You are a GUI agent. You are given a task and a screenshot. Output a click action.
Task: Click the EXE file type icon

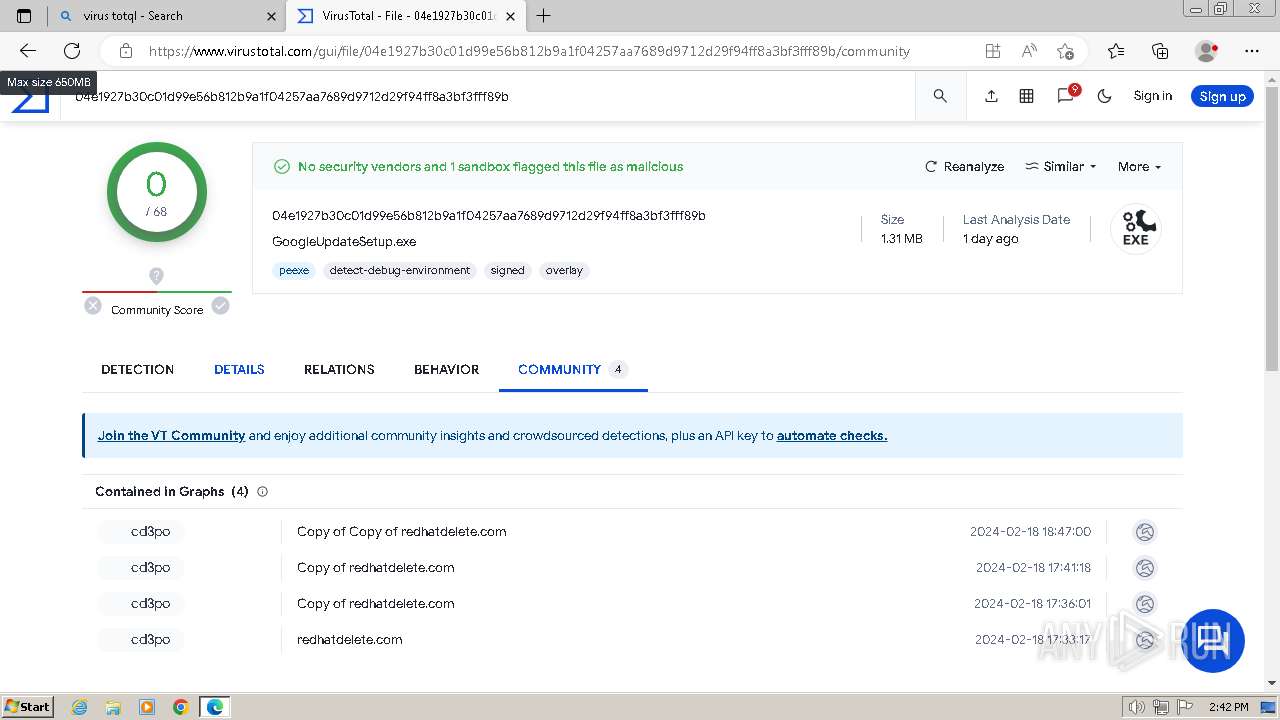click(1135, 229)
